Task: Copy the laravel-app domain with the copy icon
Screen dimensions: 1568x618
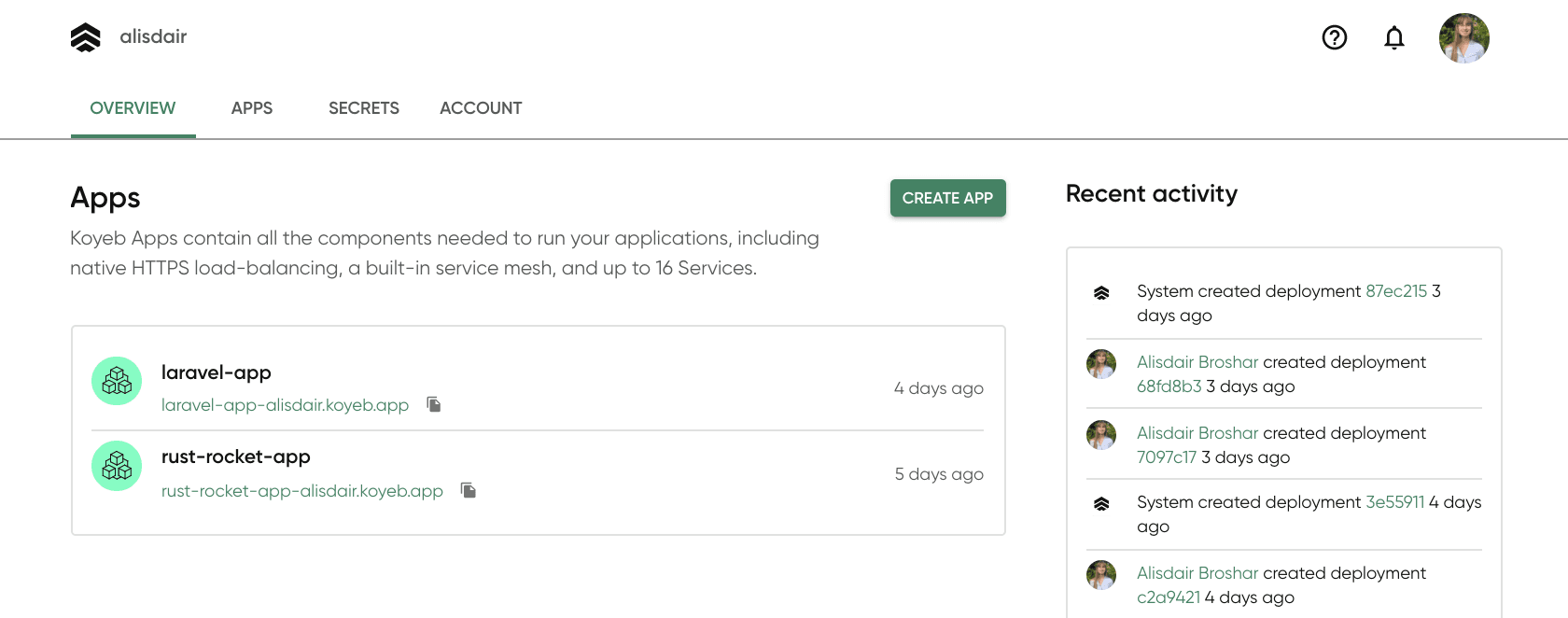Action: pos(434,404)
